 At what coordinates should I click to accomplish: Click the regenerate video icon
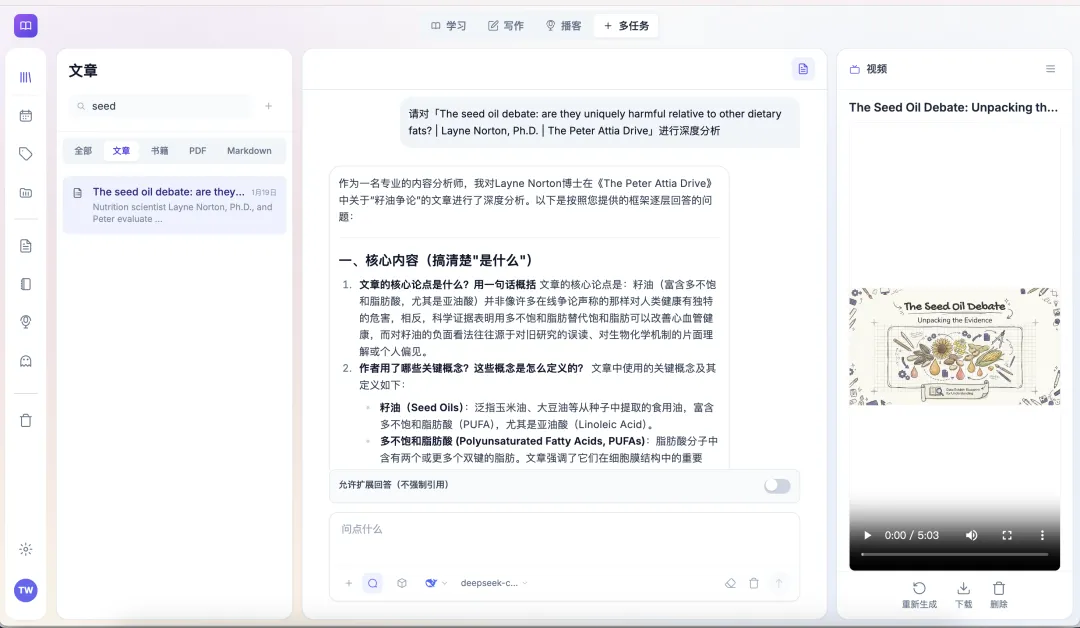pos(920,595)
